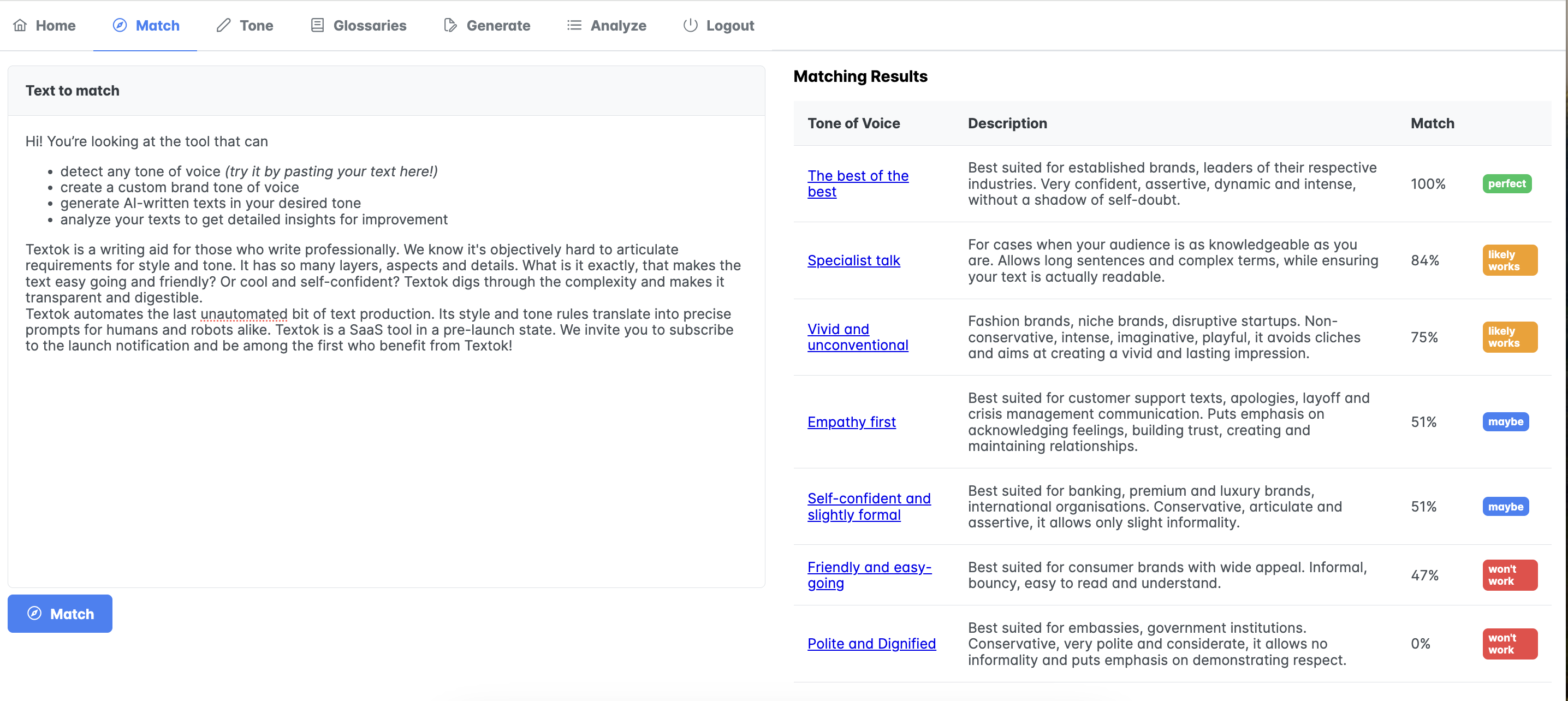
Task: Click compass icon on blue Match button
Action: (x=35, y=614)
